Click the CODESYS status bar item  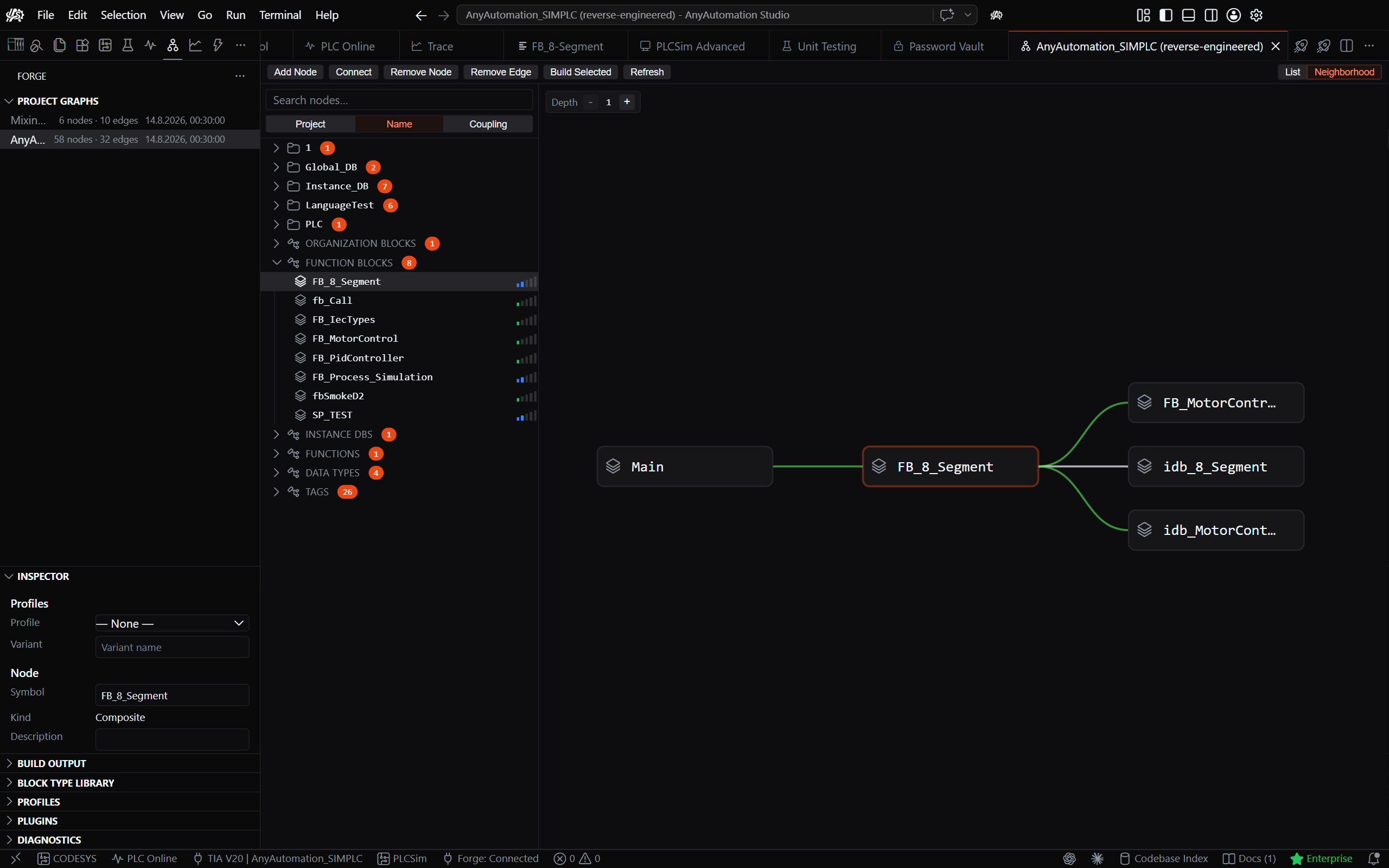point(67,858)
